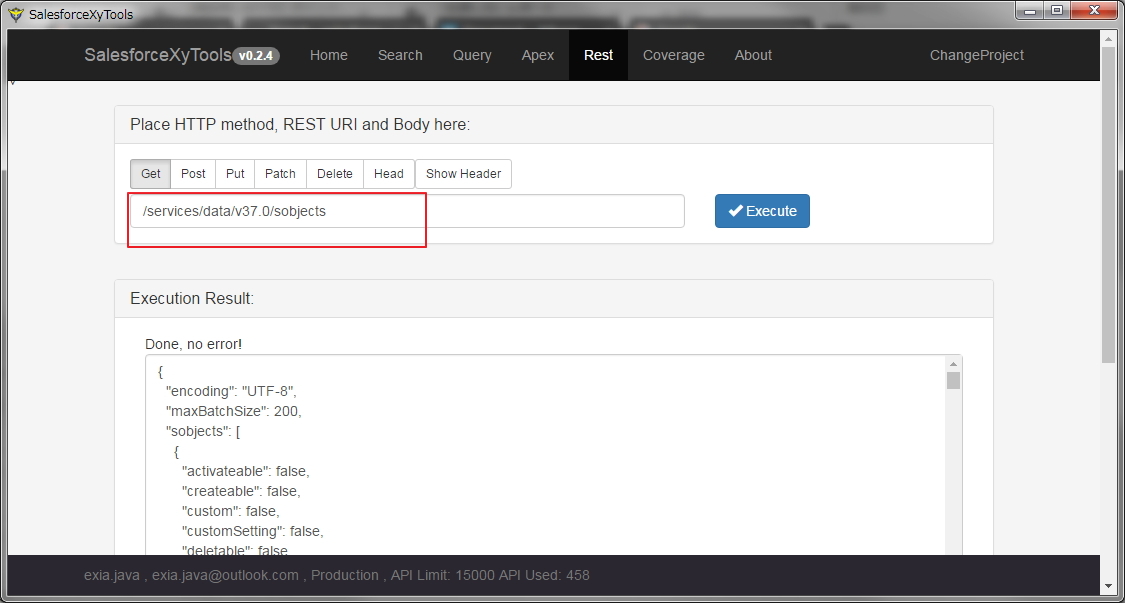Select the Patch HTTP method
The image size is (1125, 603).
pyautogui.click(x=281, y=174)
